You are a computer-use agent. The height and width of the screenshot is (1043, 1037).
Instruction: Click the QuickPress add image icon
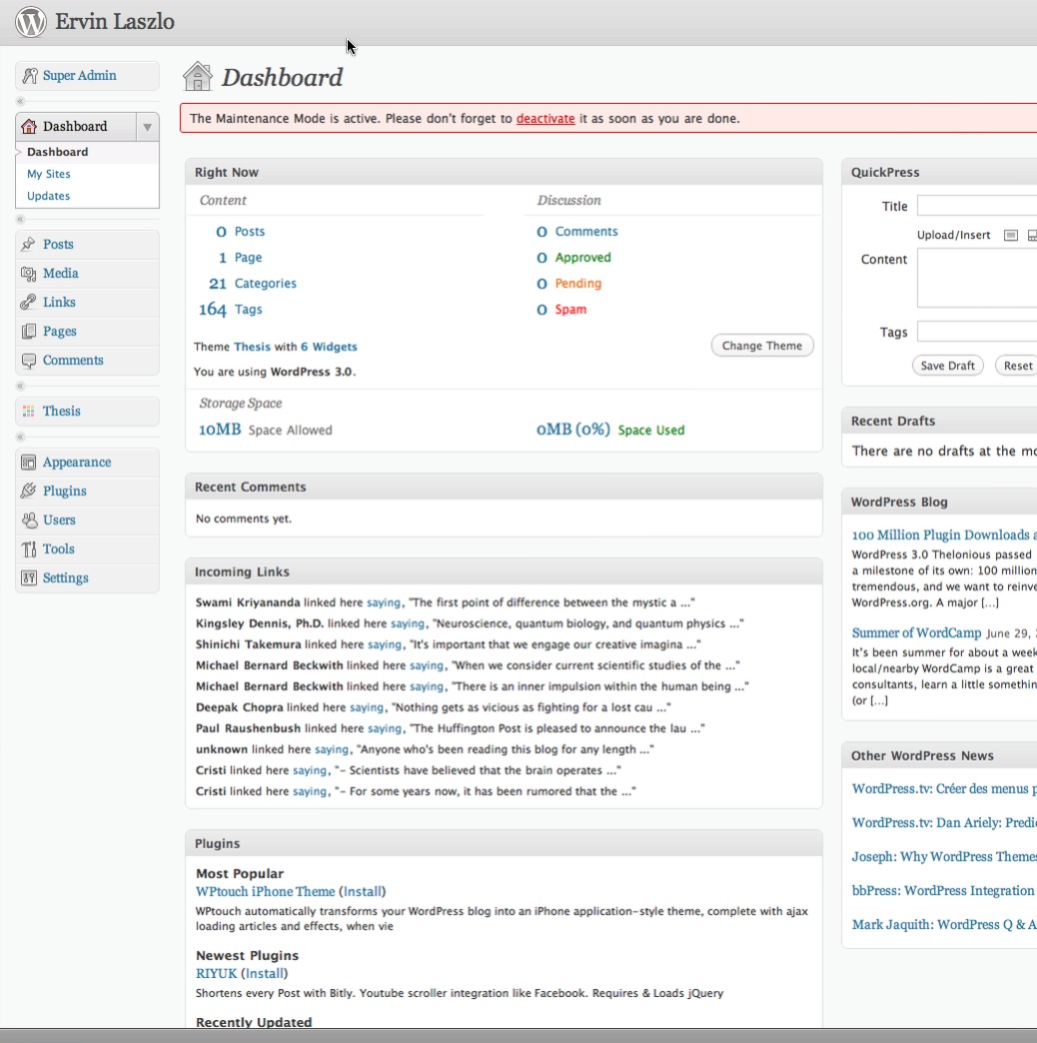pos(1010,235)
